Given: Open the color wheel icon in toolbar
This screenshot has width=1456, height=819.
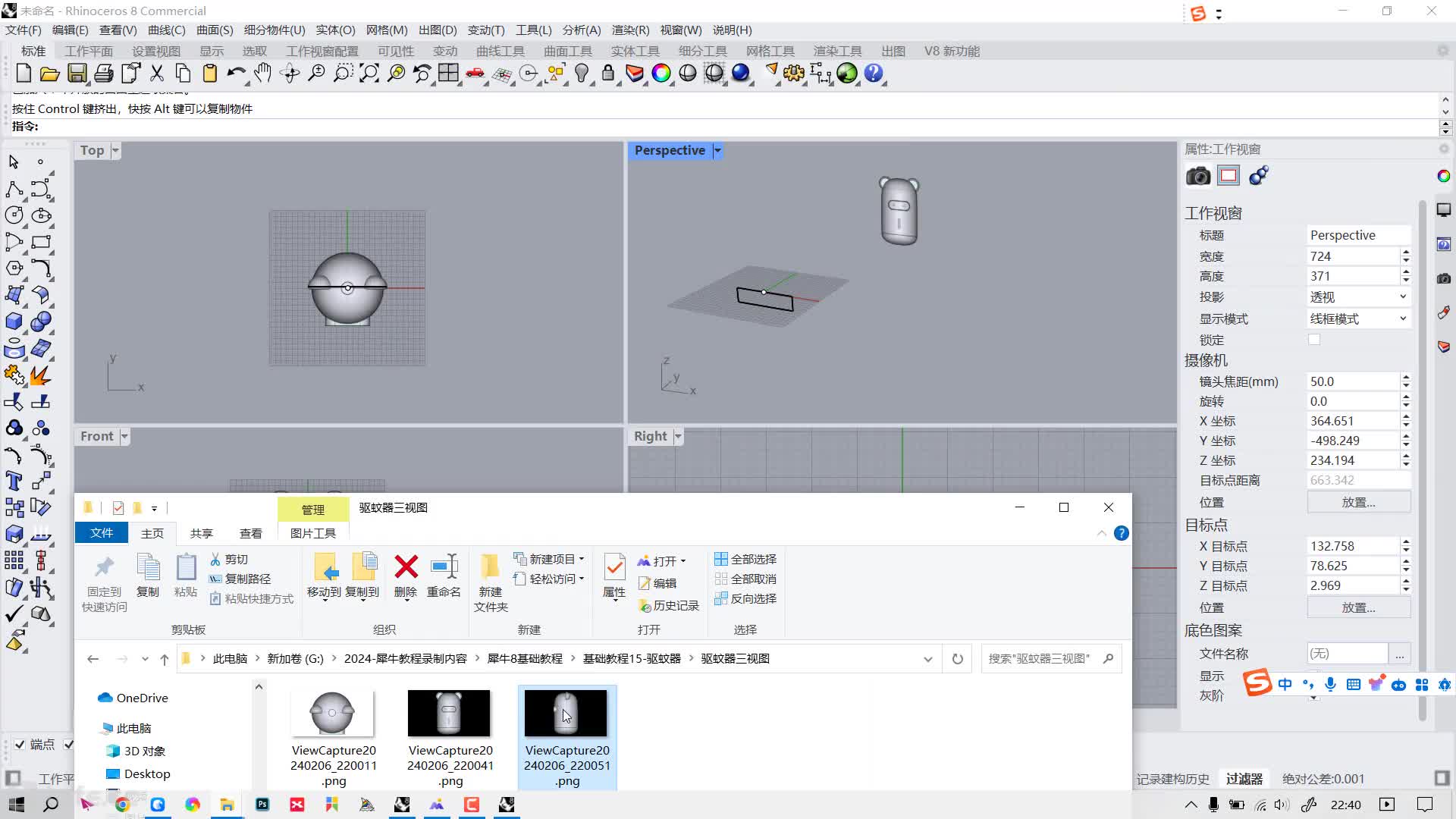Looking at the screenshot, I should coord(661,73).
